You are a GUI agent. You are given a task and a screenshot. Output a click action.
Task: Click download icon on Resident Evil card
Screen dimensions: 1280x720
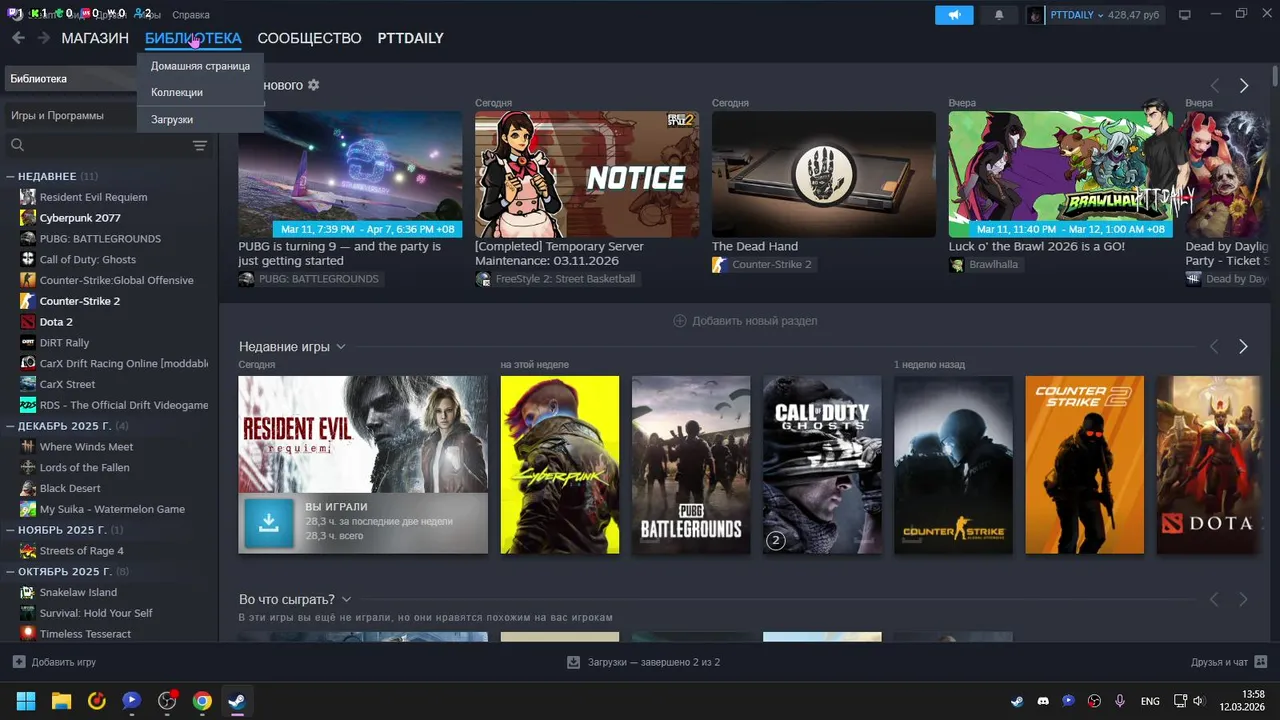tap(269, 523)
